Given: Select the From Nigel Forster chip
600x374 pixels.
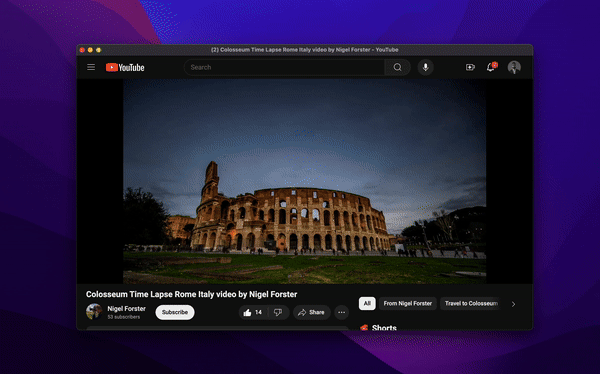Looking at the screenshot, I should coord(408,304).
